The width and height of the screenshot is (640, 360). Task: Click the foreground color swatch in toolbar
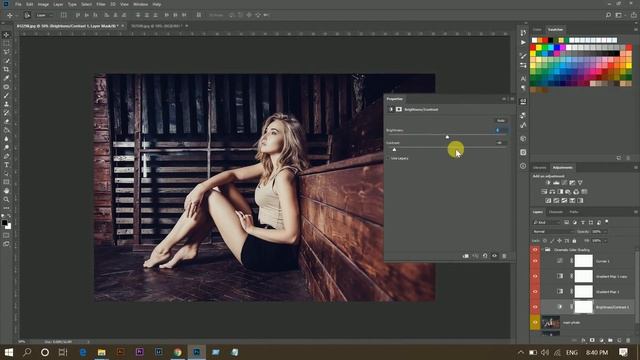4,223
